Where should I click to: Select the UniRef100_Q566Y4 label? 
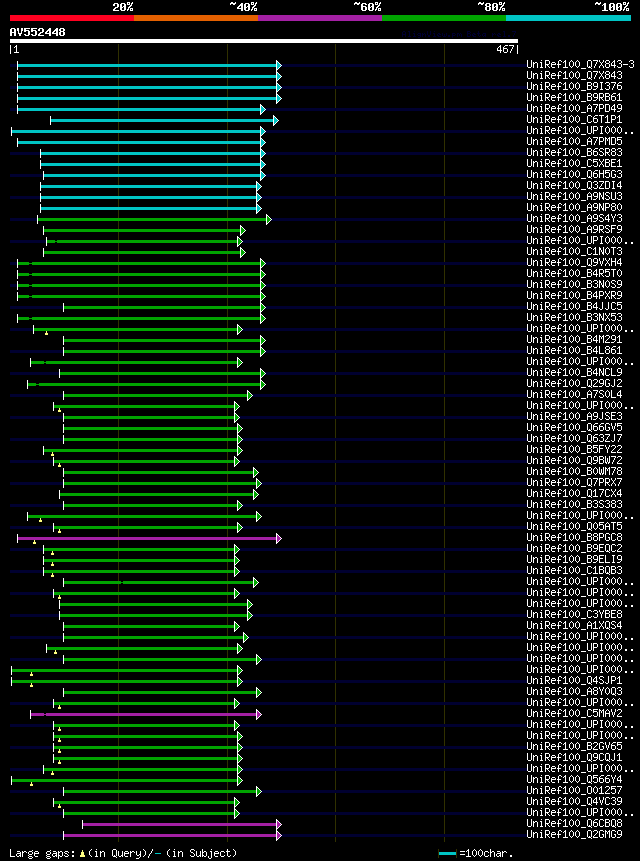click(575, 779)
